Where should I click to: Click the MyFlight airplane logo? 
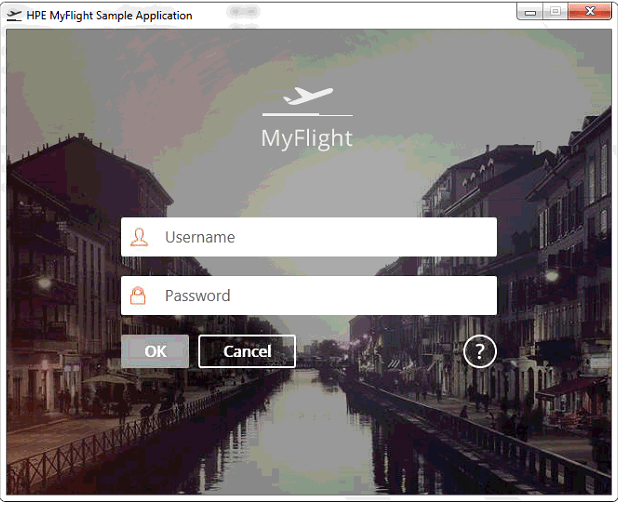tap(307, 101)
